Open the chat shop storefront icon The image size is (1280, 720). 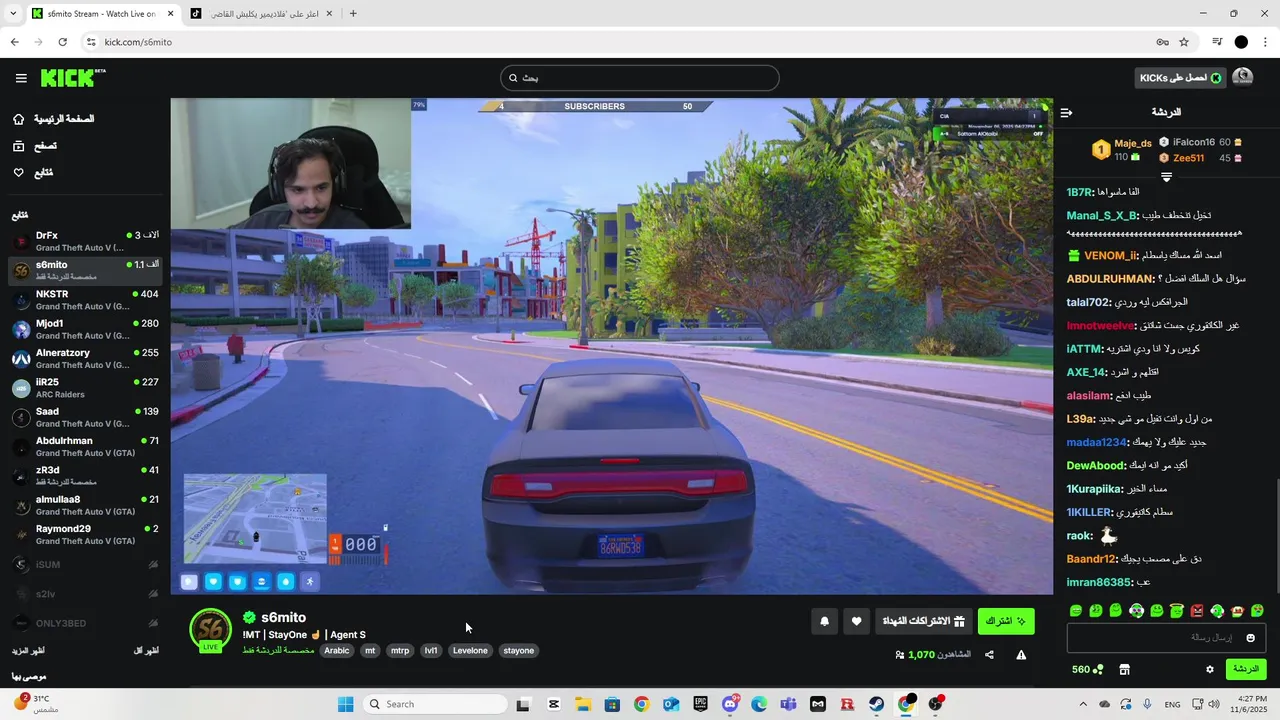(1124, 669)
